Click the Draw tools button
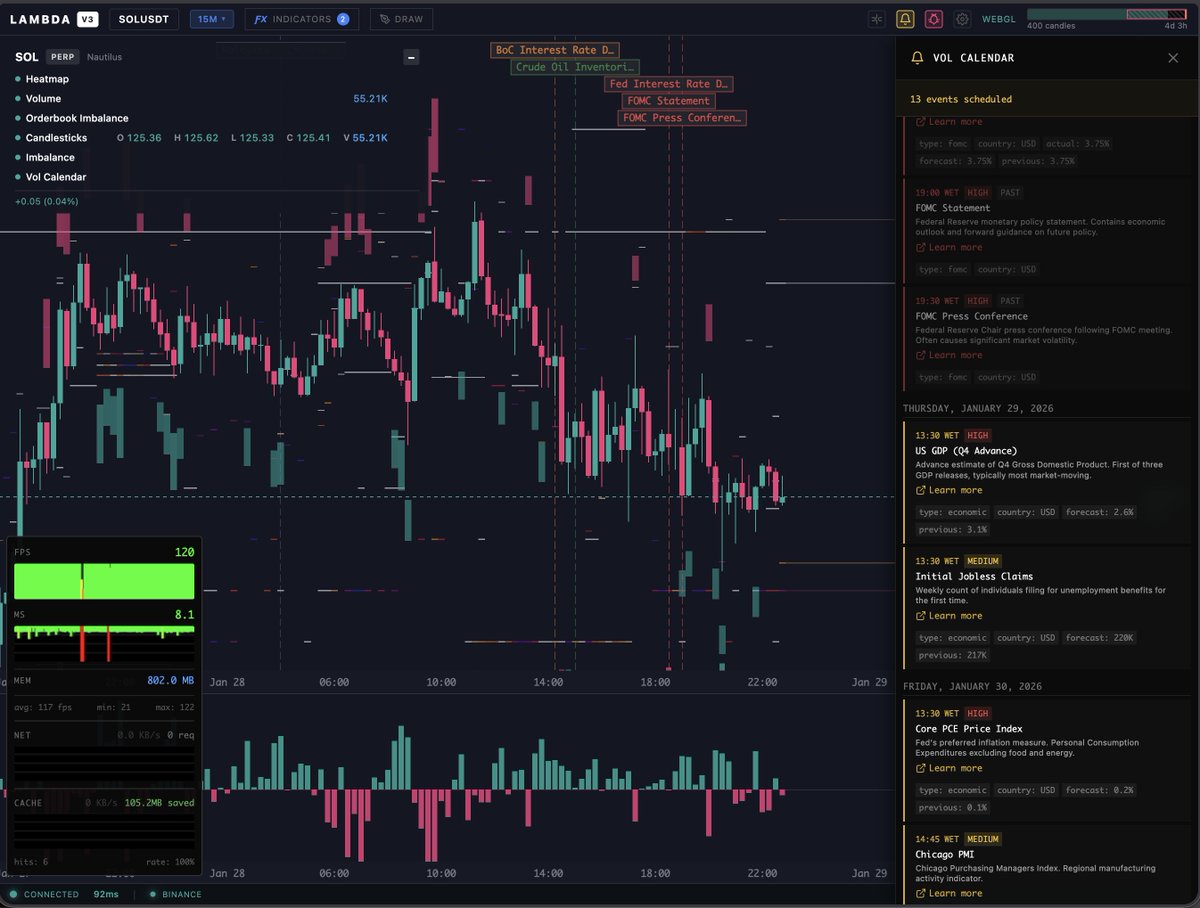Viewport: 1200px width, 908px height. [x=401, y=19]
